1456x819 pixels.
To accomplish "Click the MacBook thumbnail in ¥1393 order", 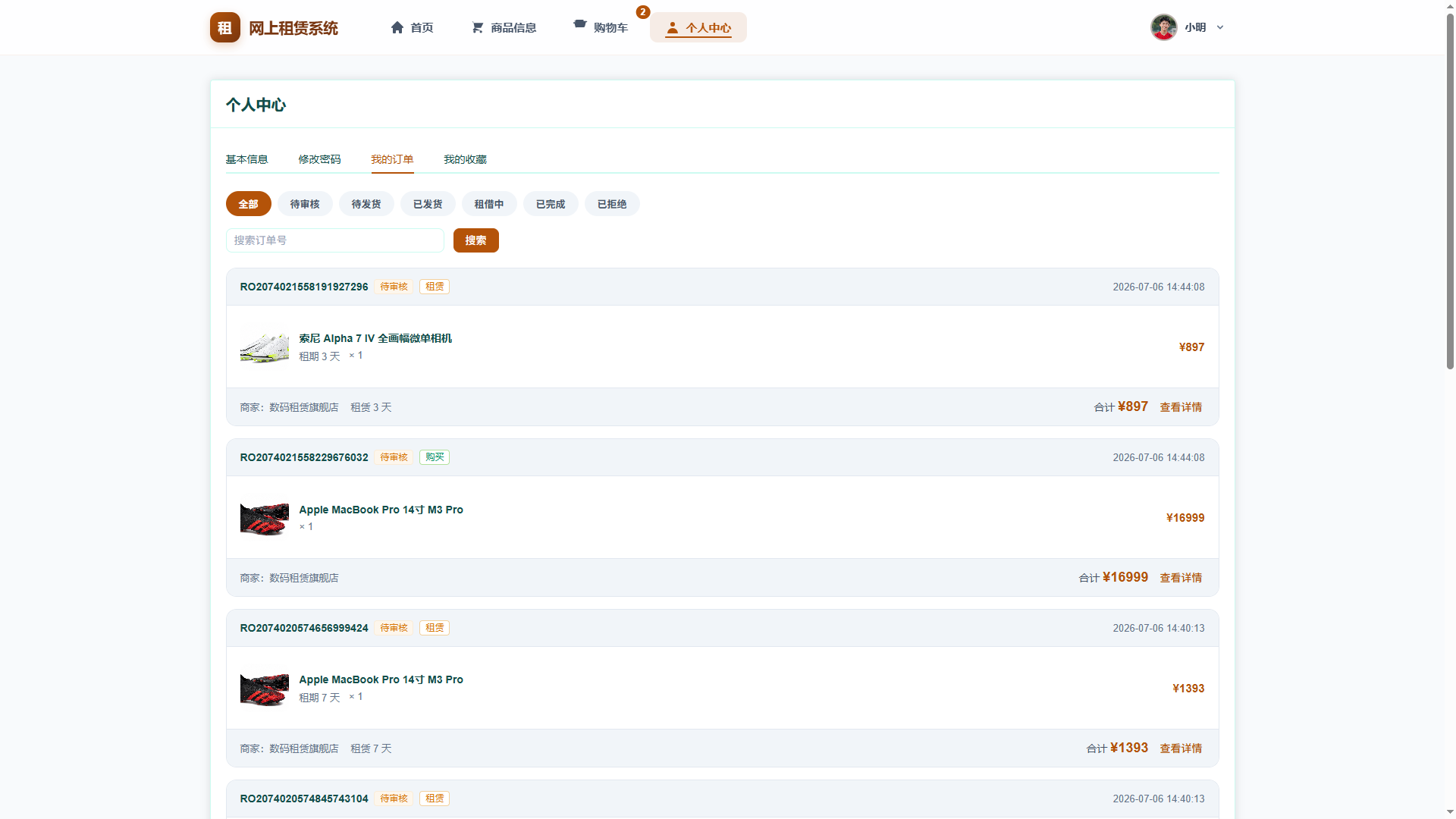I will (265, 689).
